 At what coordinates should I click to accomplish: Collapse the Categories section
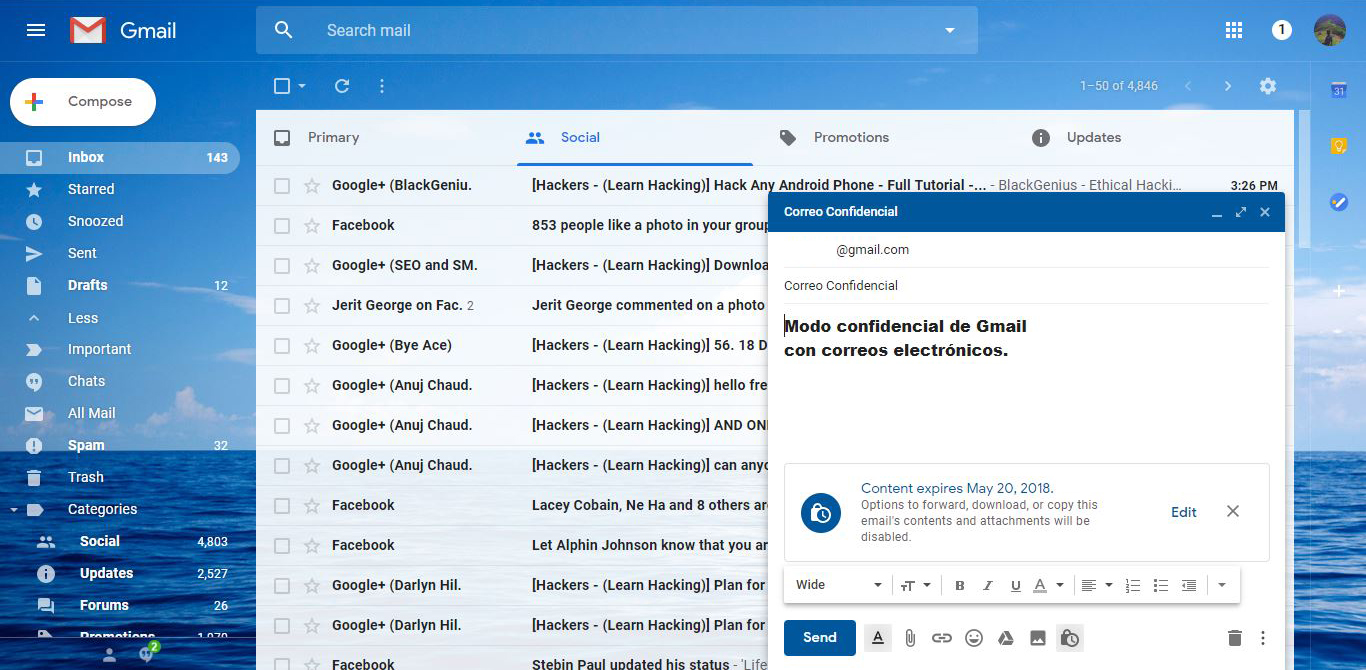[14, 509]
